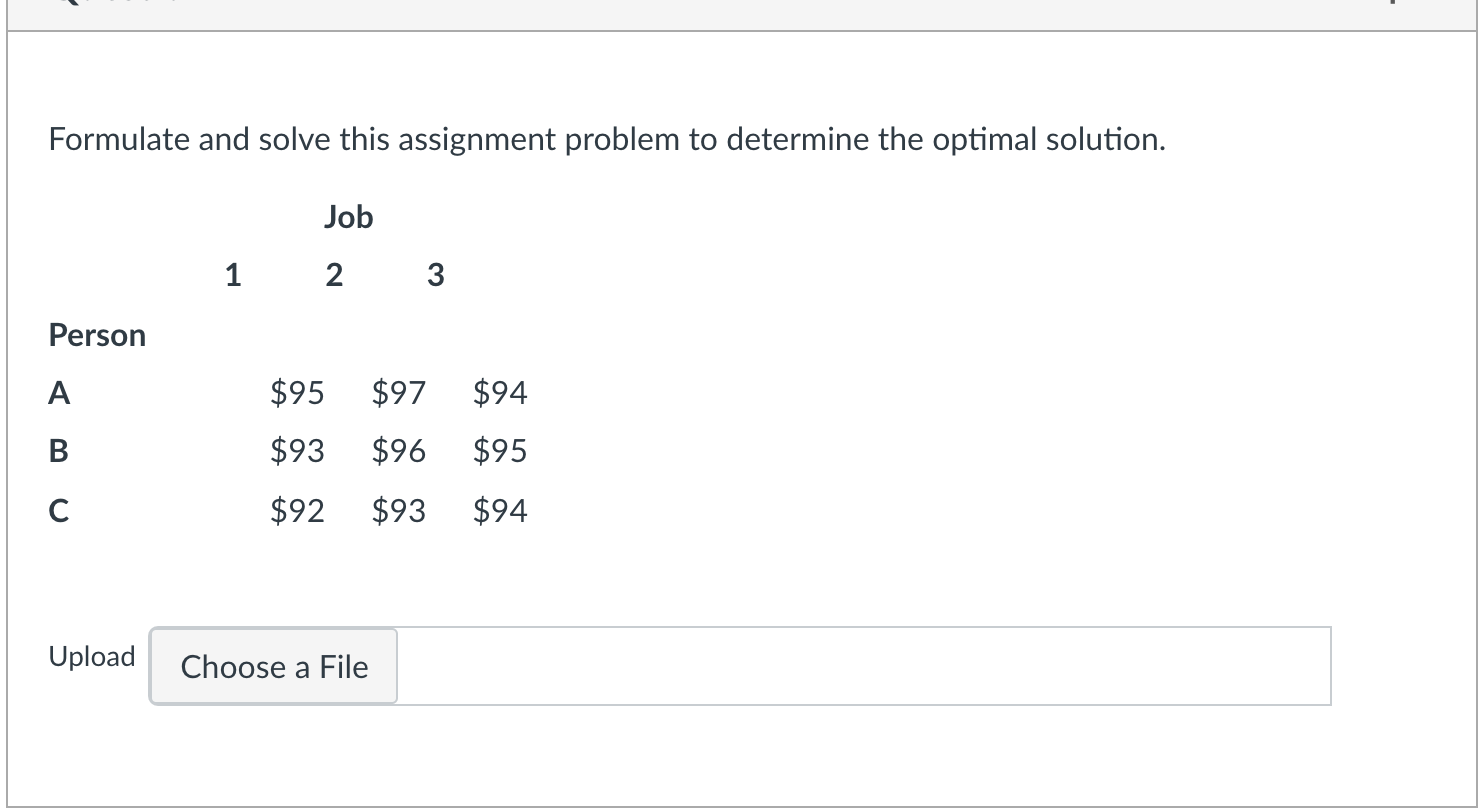Select the $94 value for Person C
The height and width of the screenshot is (810, 1480).
point(500,511)
